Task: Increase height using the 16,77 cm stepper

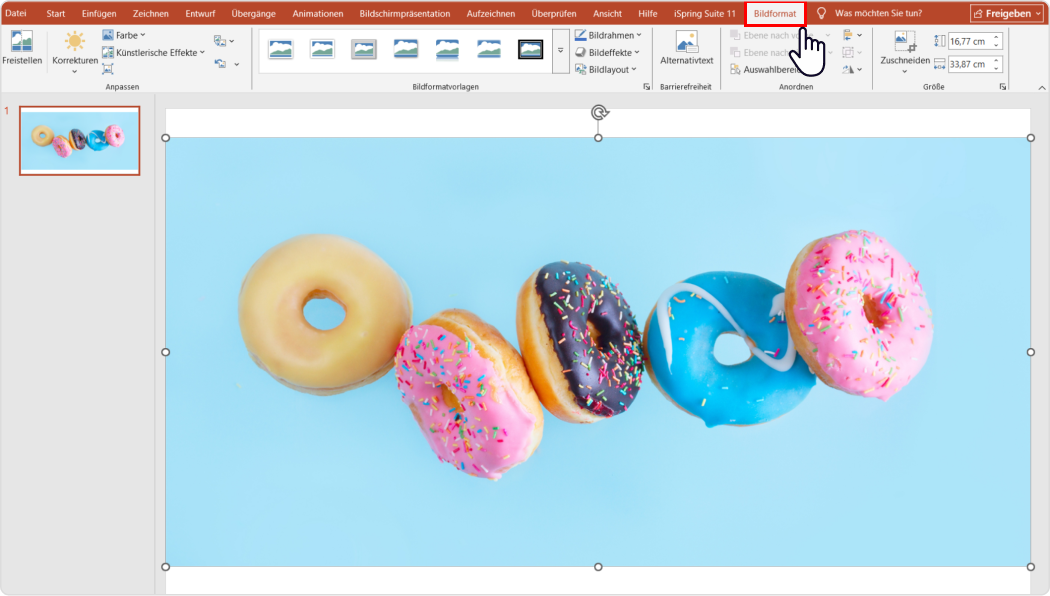Action: 996,38
